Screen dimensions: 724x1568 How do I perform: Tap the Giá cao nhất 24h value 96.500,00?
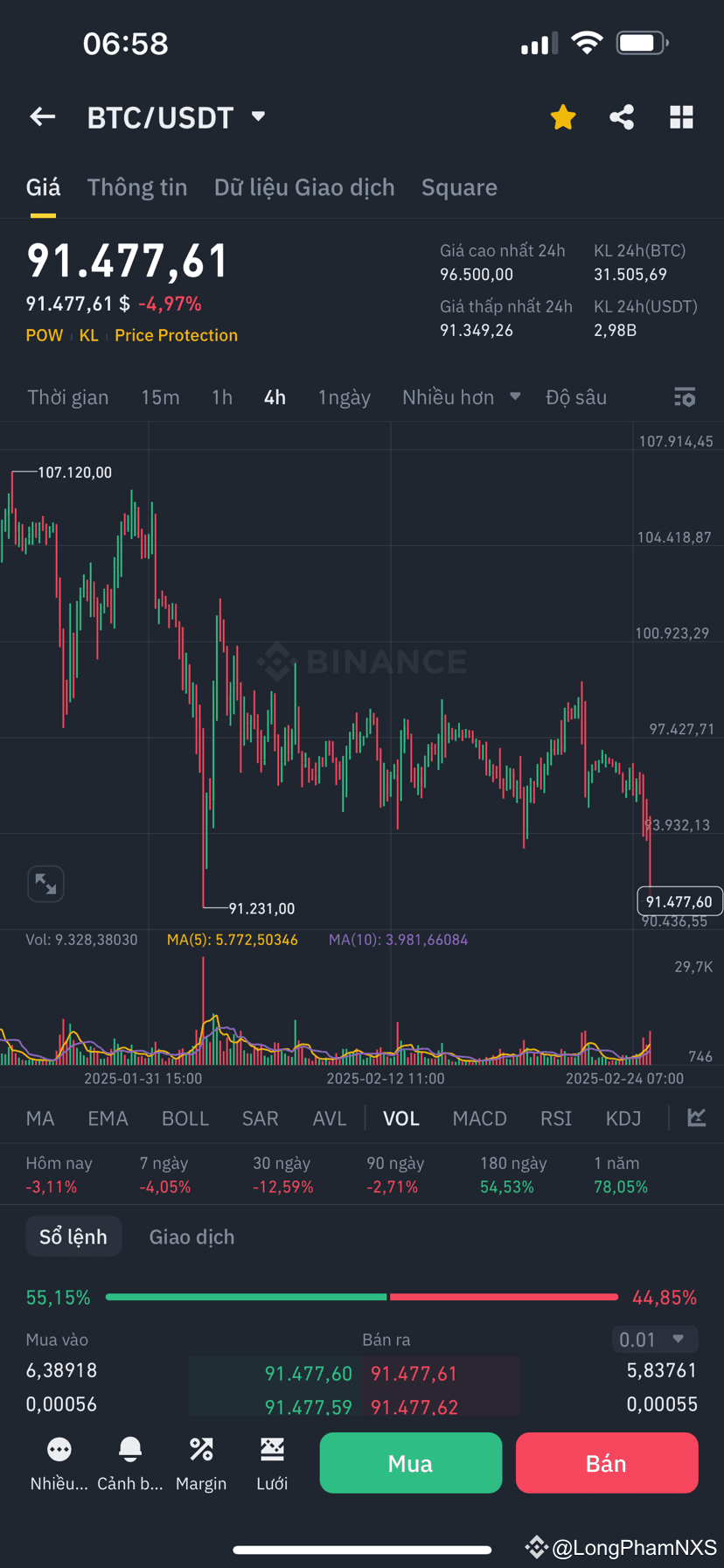point(477,275)
